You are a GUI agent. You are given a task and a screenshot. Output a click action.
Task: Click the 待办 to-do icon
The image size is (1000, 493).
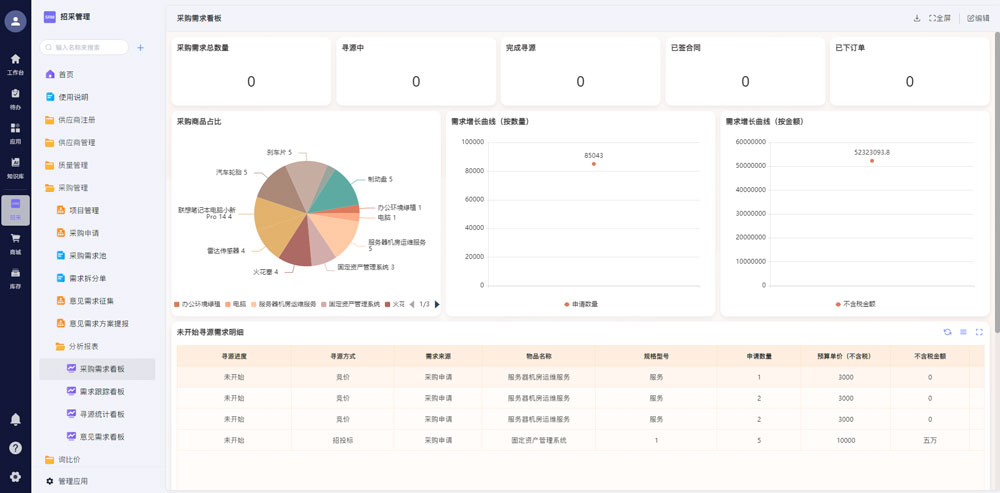click(x=15, y=97)
